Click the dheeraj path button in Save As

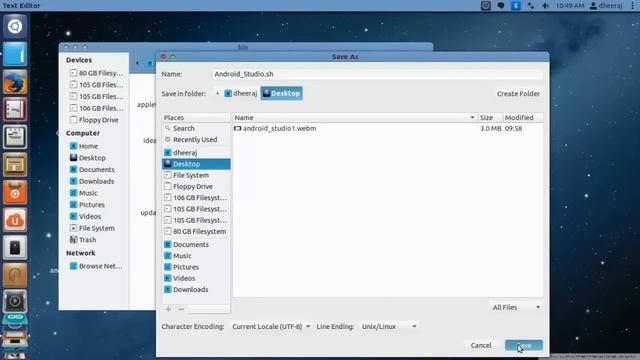241,93
